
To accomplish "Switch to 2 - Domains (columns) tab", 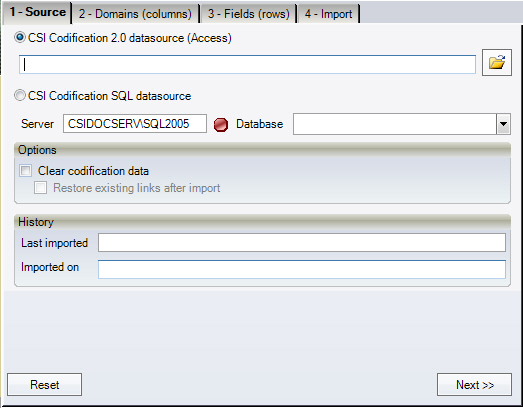I will pyautogui.click(x=135, y=14).
